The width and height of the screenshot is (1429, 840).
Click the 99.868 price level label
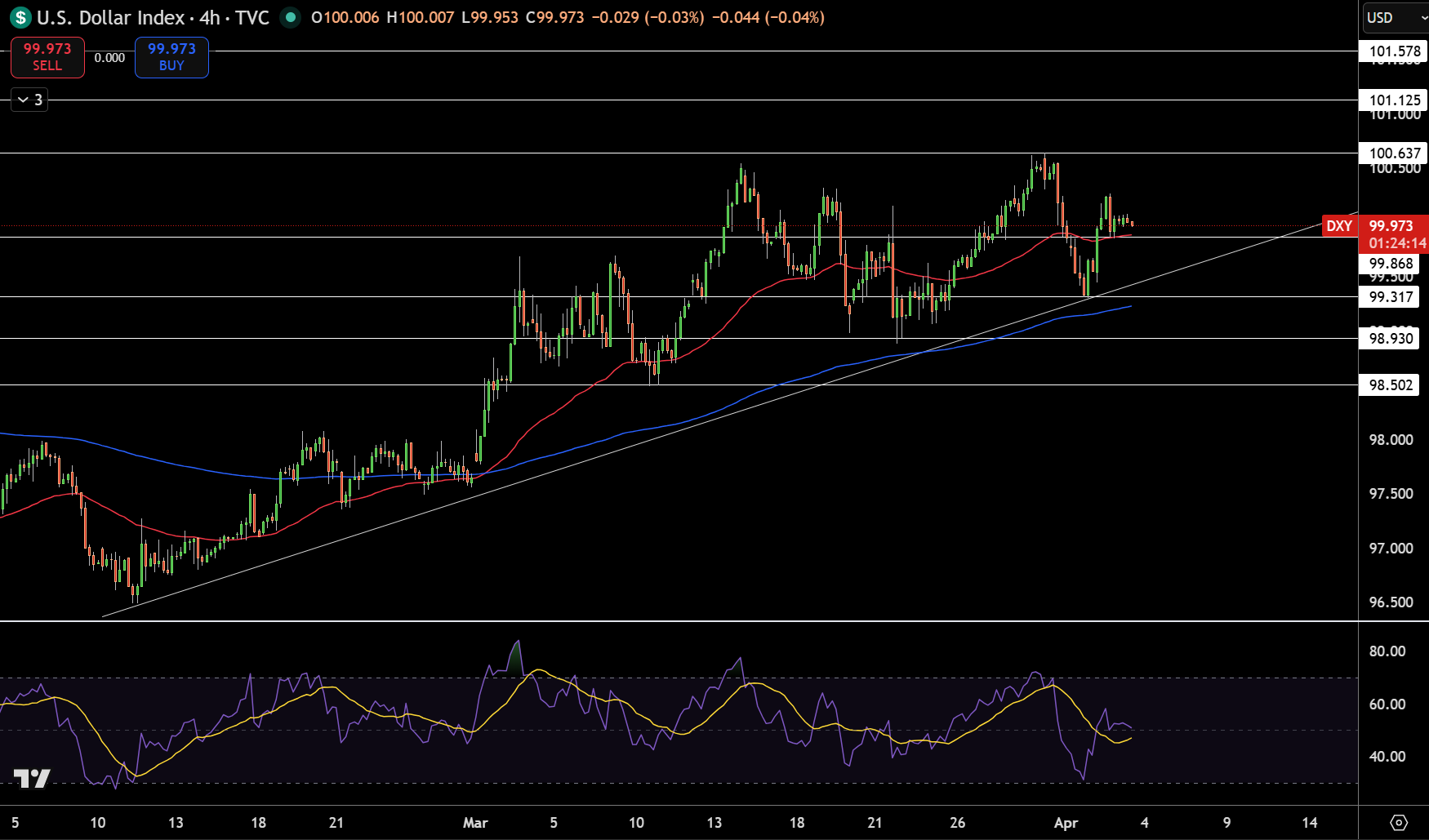(1390, 264)
